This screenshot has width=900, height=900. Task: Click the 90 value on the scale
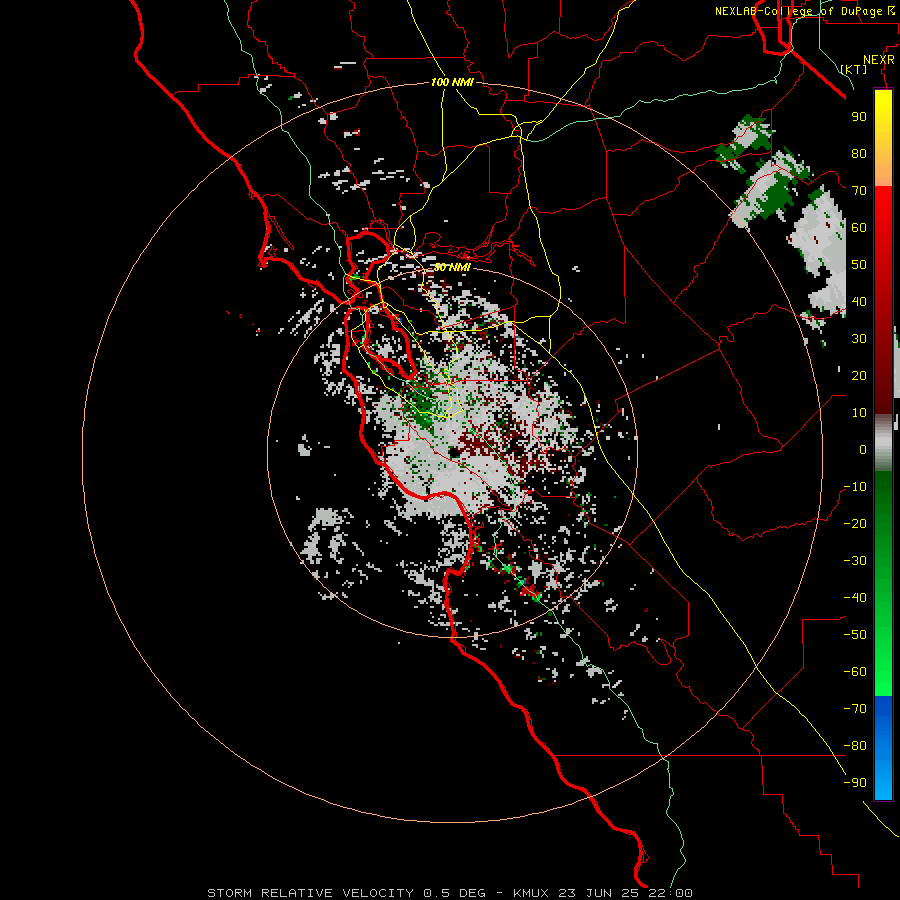click(x=859, y=117)
